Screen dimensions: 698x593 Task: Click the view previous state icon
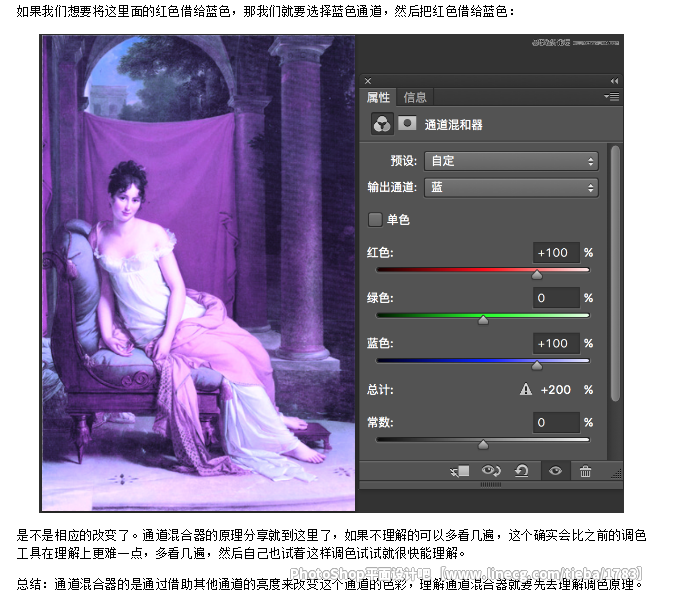tap(491, 471)
